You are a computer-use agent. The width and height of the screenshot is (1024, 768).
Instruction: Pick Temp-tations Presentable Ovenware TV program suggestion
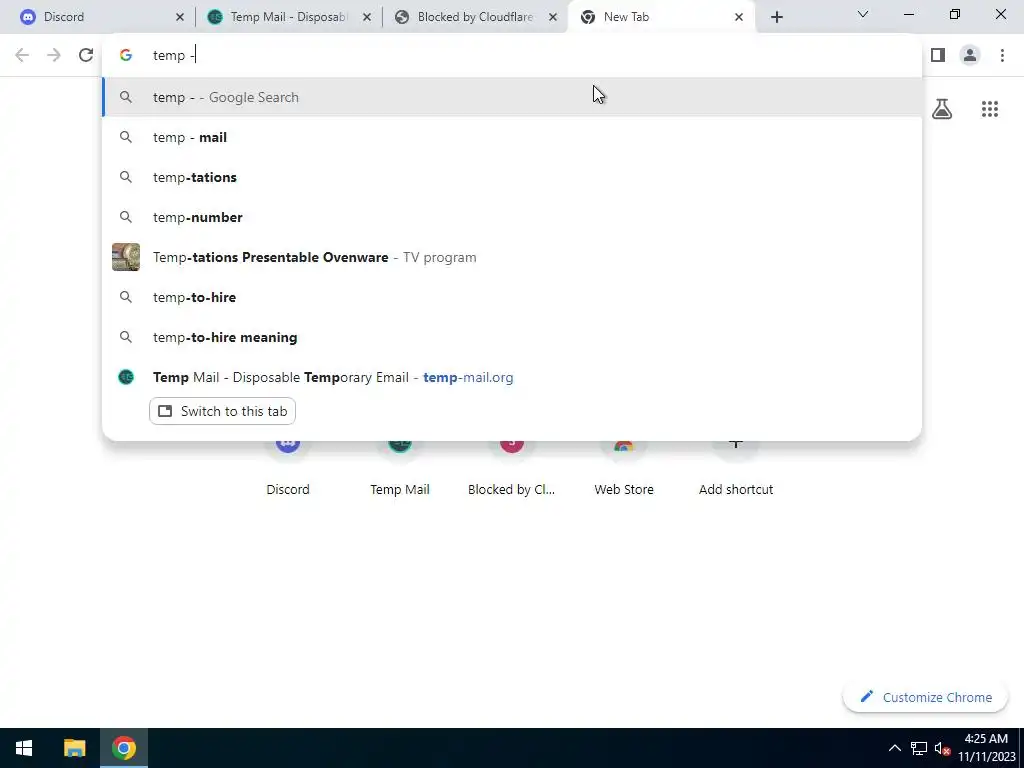[x=512, y=257]
